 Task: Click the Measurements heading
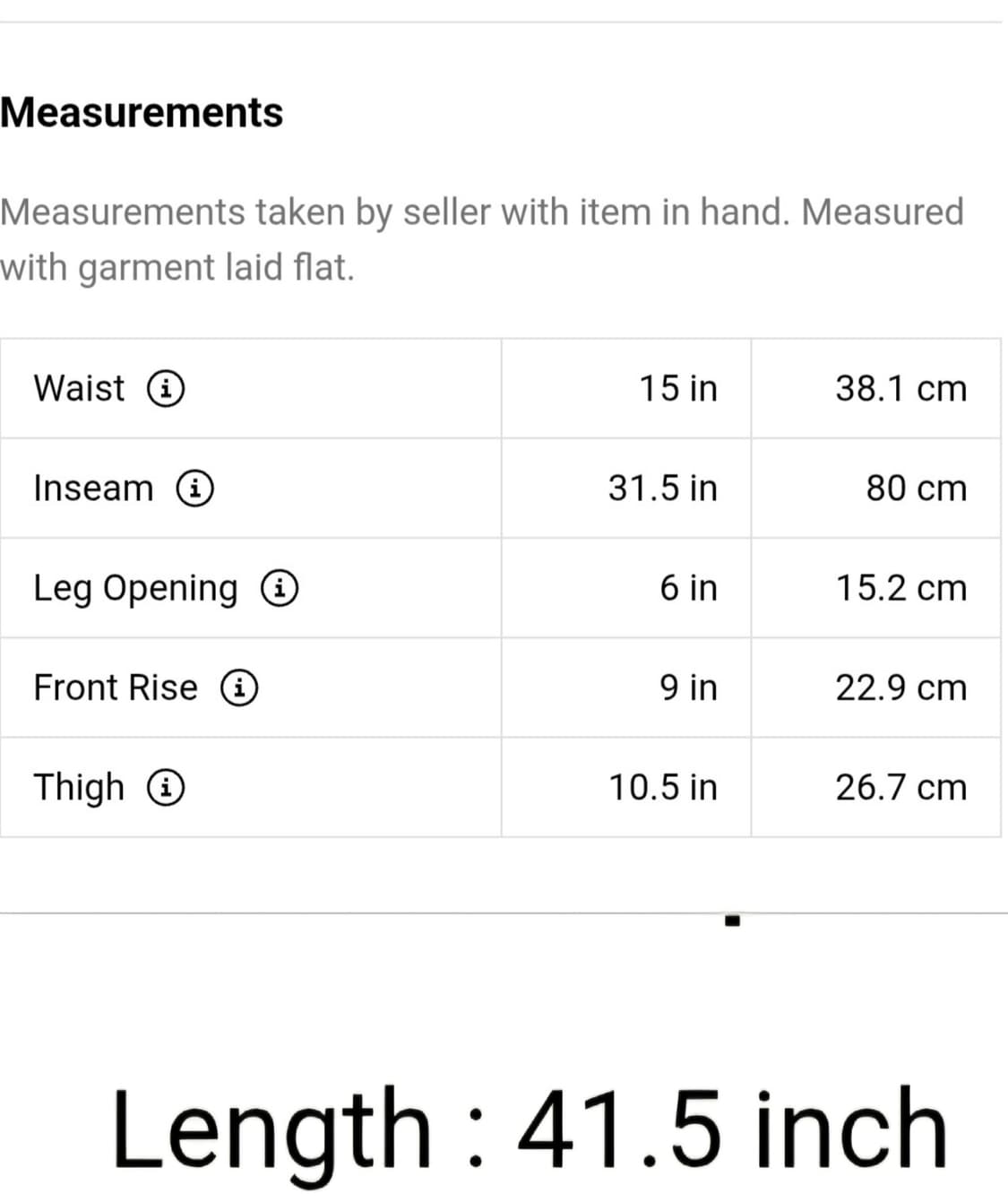point(142,113)
